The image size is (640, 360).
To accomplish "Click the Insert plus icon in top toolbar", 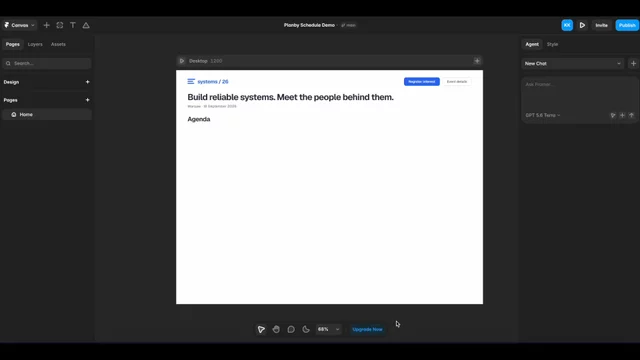I will click(x=47, y=25).
